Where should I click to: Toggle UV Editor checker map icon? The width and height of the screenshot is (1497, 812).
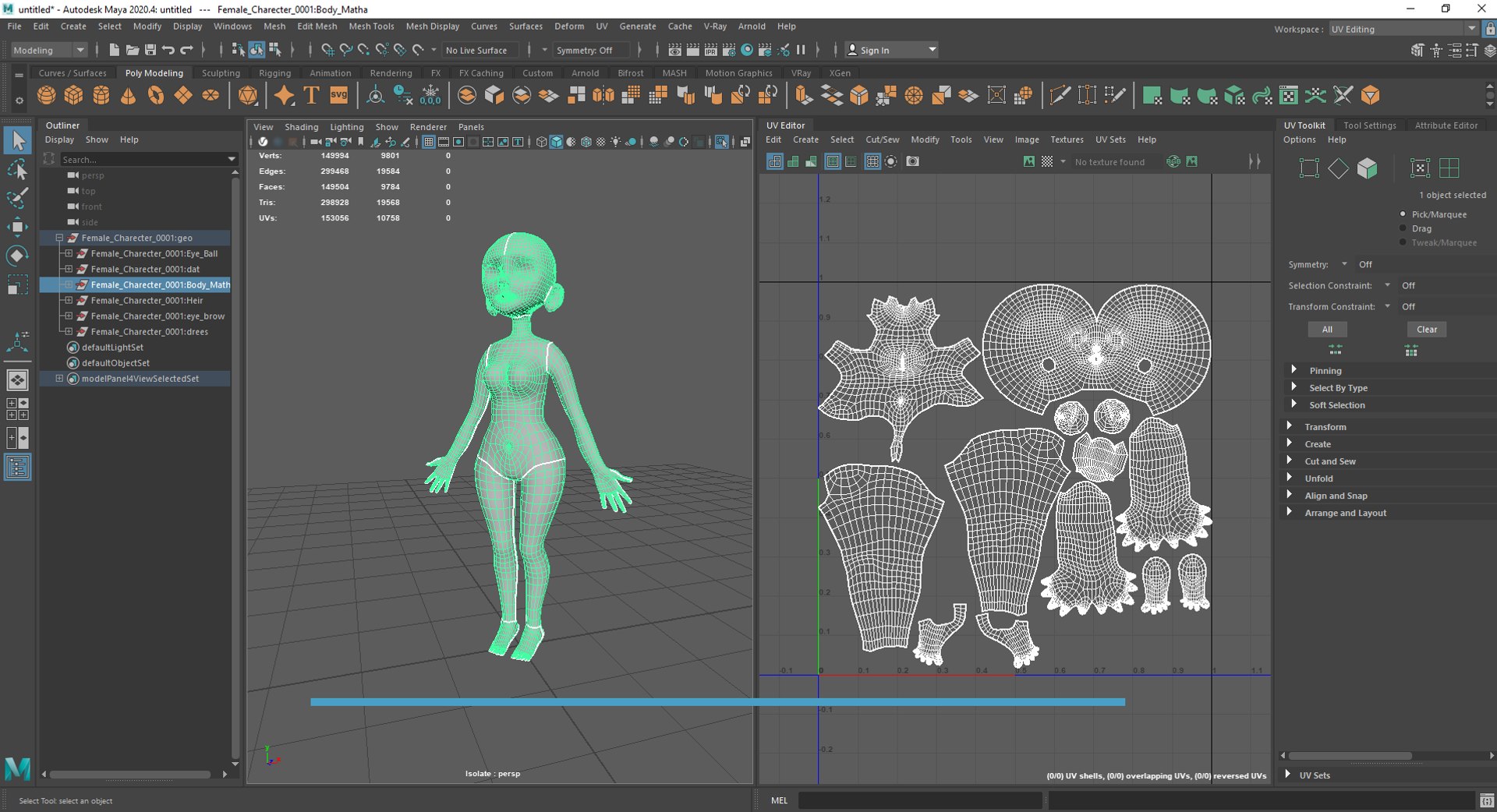[x=1047, y=161]
